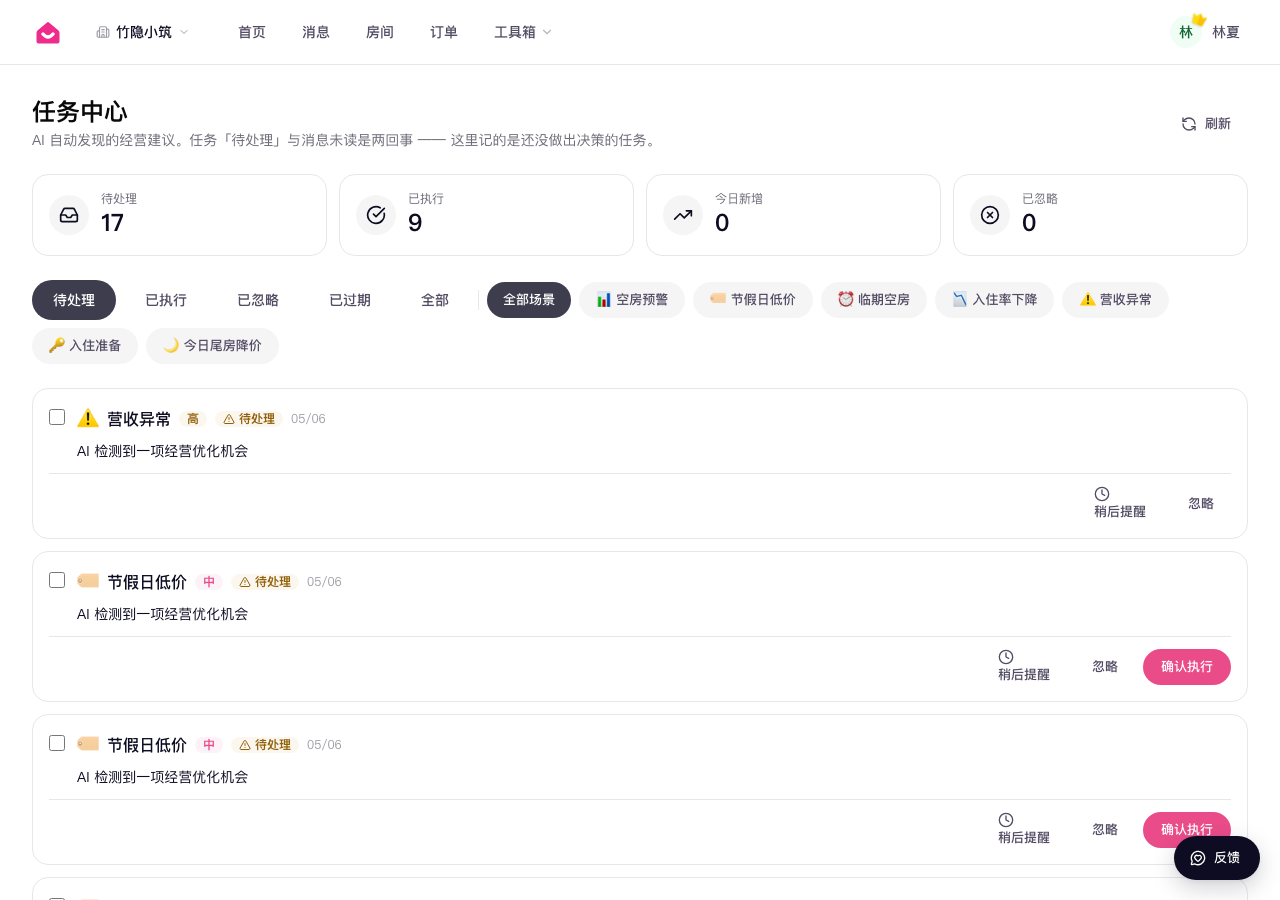
Task: Click the pink app logo icon
Action: 48,32
